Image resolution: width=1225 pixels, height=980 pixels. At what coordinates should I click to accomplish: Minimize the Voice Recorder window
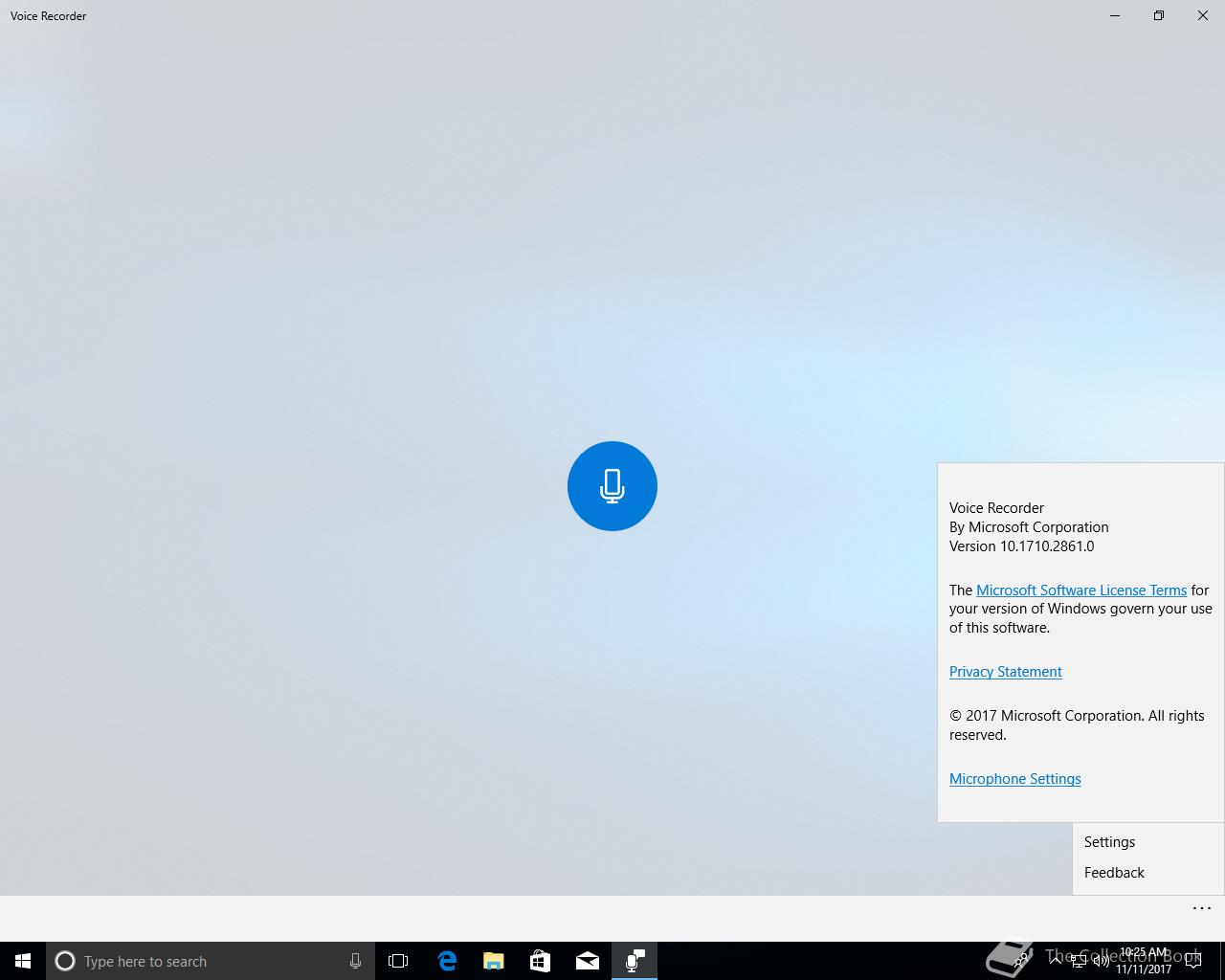click(x=1115, y=15)
